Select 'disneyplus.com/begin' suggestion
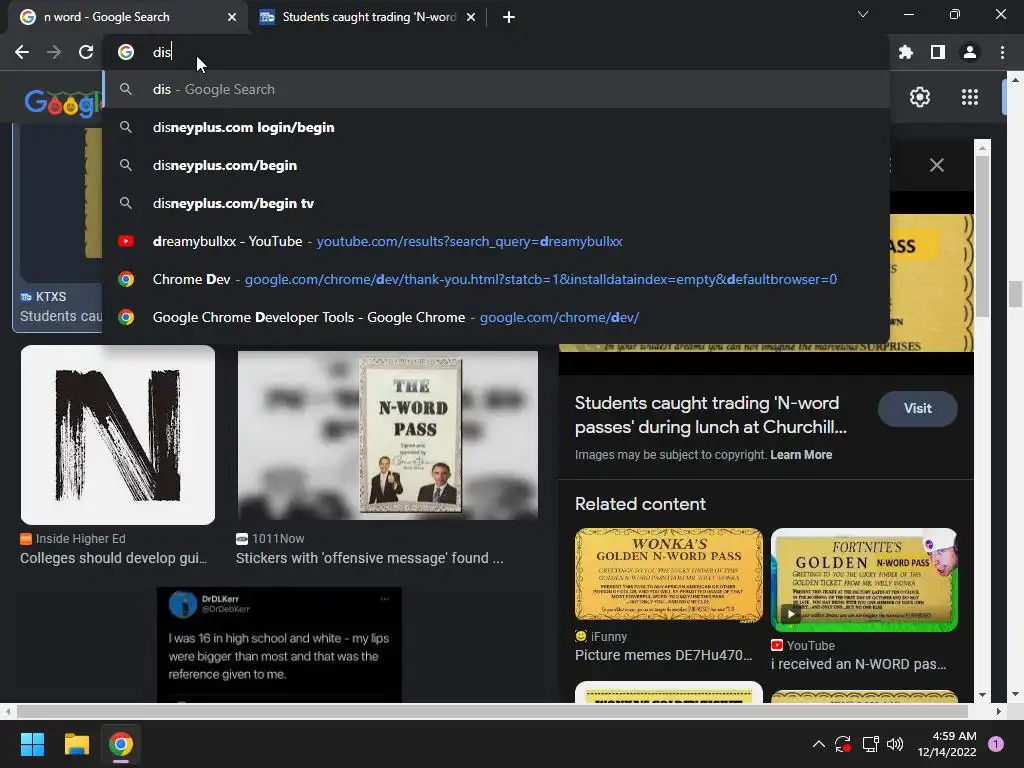Image resolution: width=1024 pixels, height=768 pixels. click(x=496, y=165)
